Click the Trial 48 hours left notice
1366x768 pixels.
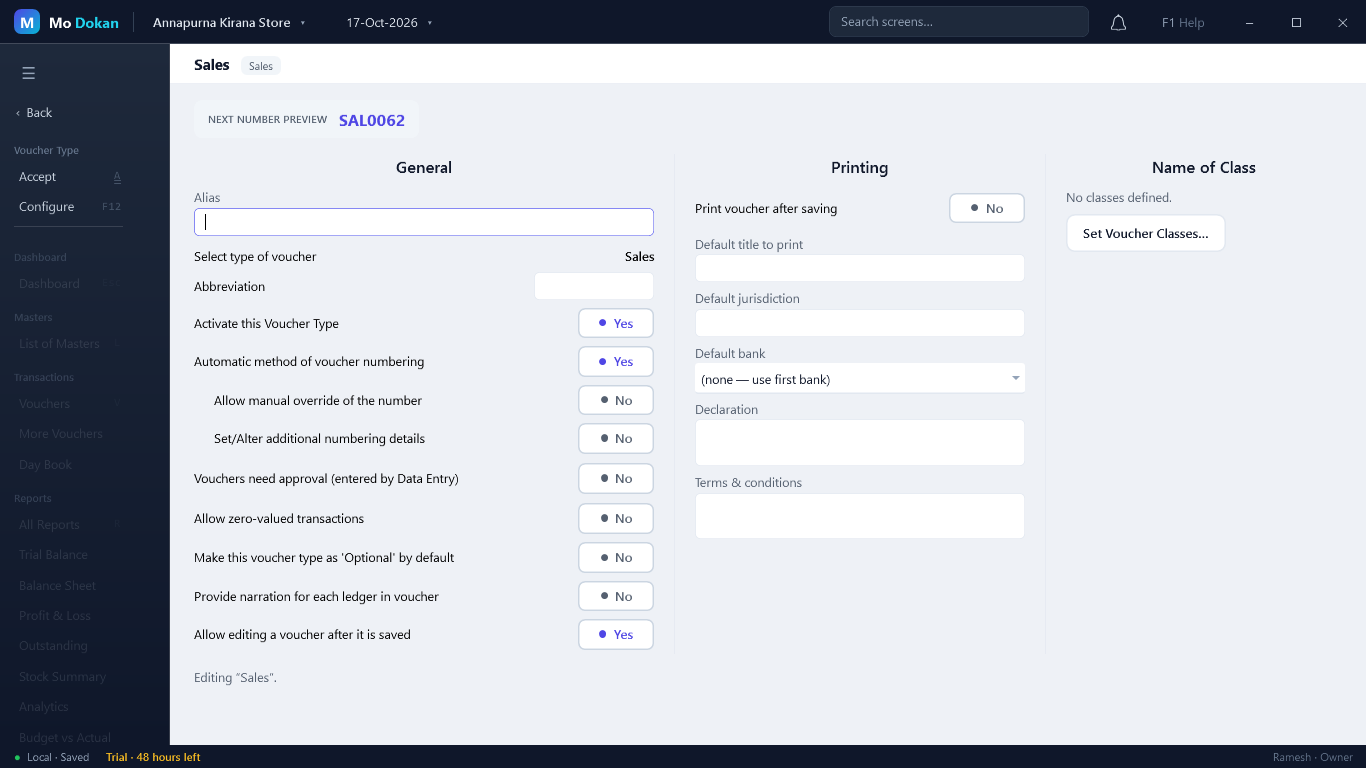pos(153,757)
